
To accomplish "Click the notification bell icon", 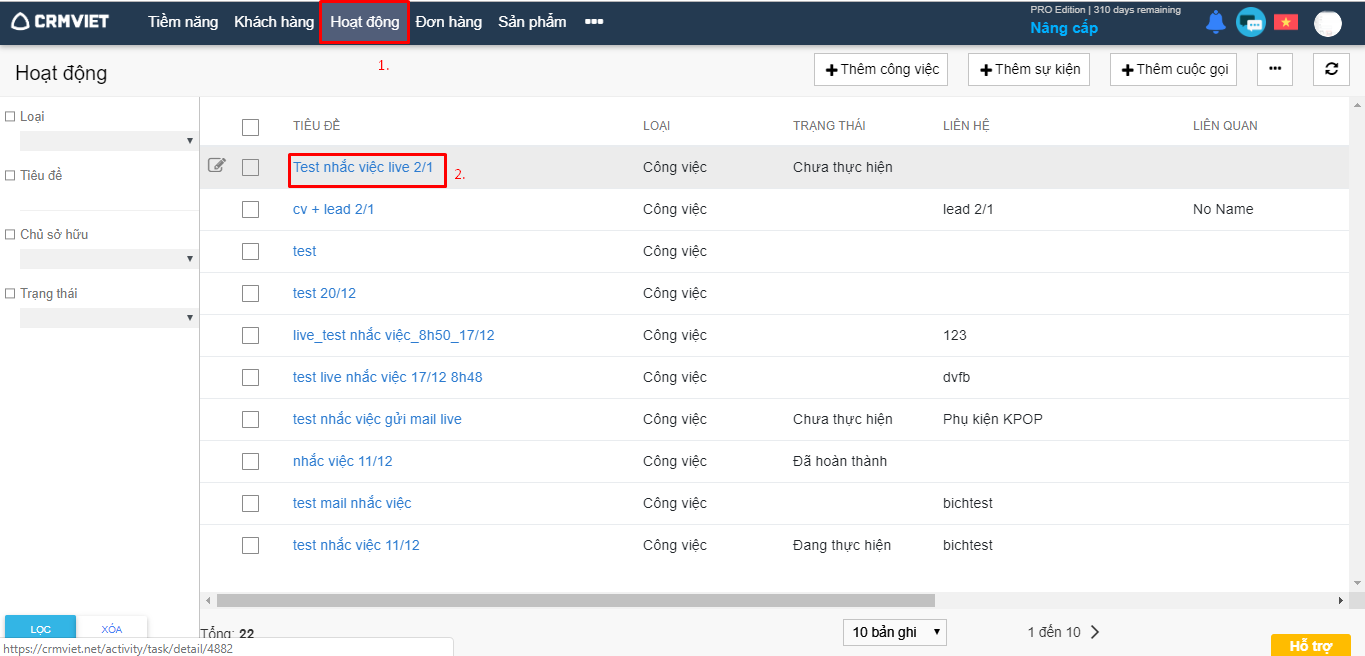I will 1215,22.
